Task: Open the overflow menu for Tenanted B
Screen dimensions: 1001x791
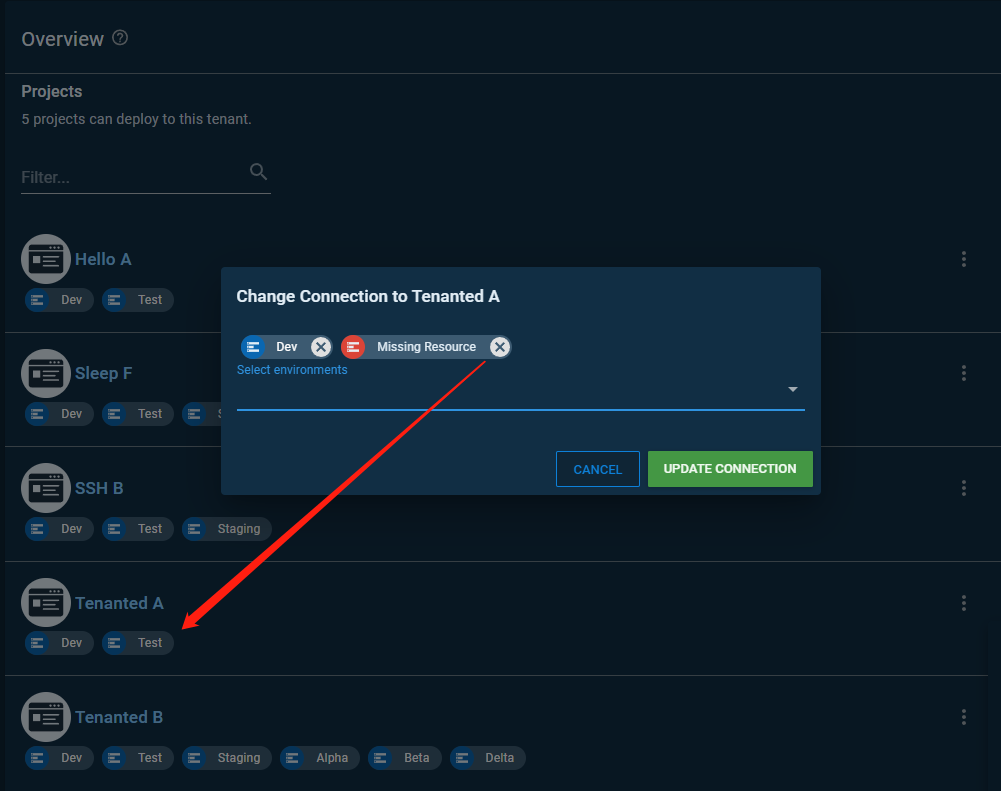Action: (x=963, y=716)
